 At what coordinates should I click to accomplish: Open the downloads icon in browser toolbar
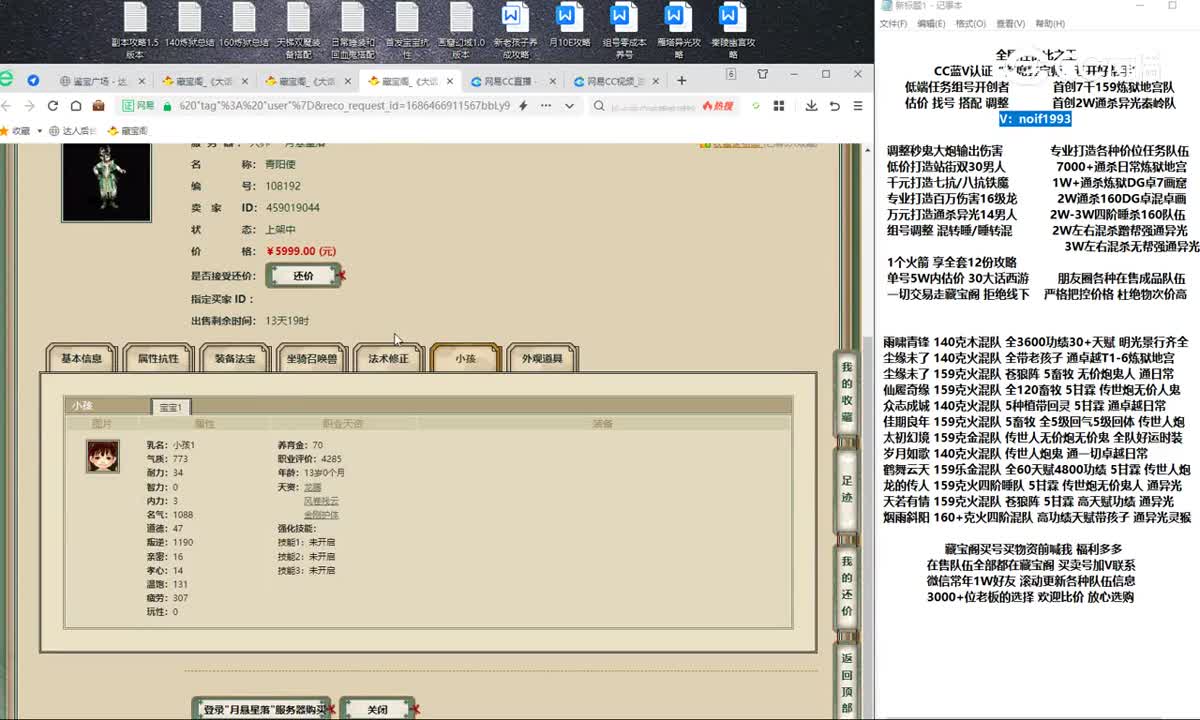[811, 106]
